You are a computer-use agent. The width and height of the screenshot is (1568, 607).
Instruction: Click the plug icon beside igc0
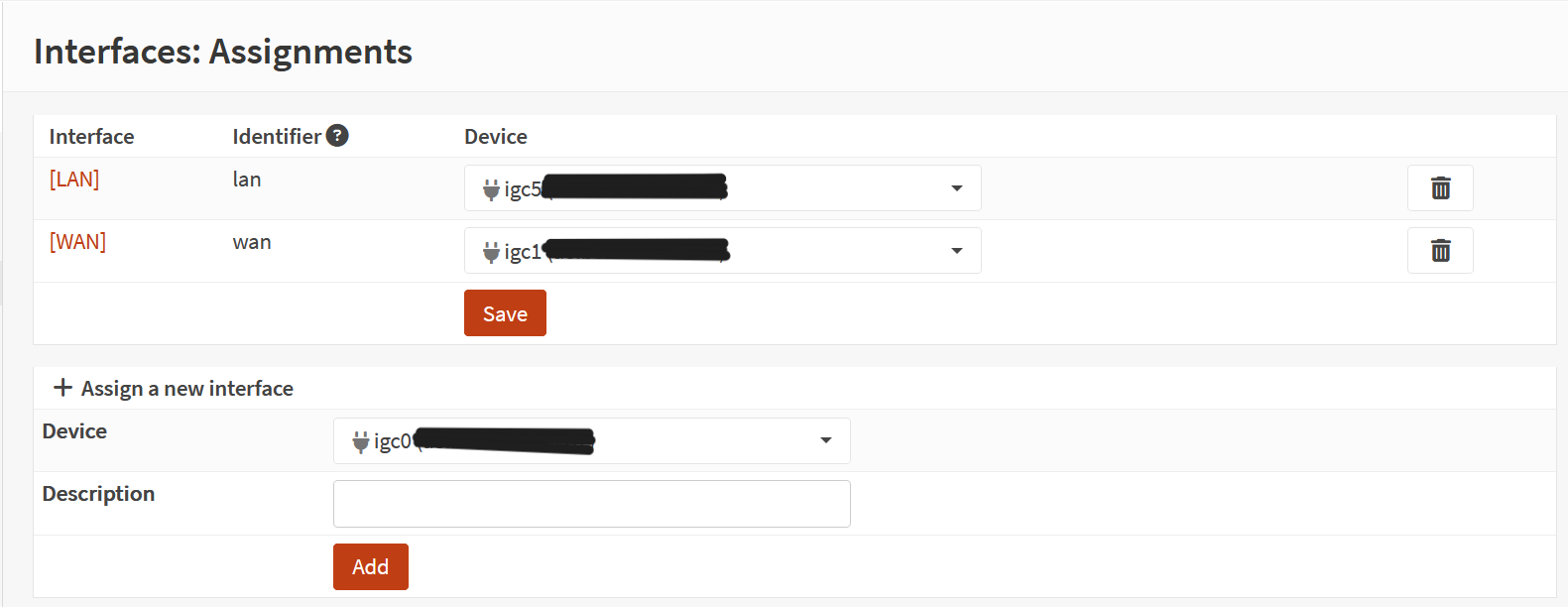[360, 441]
